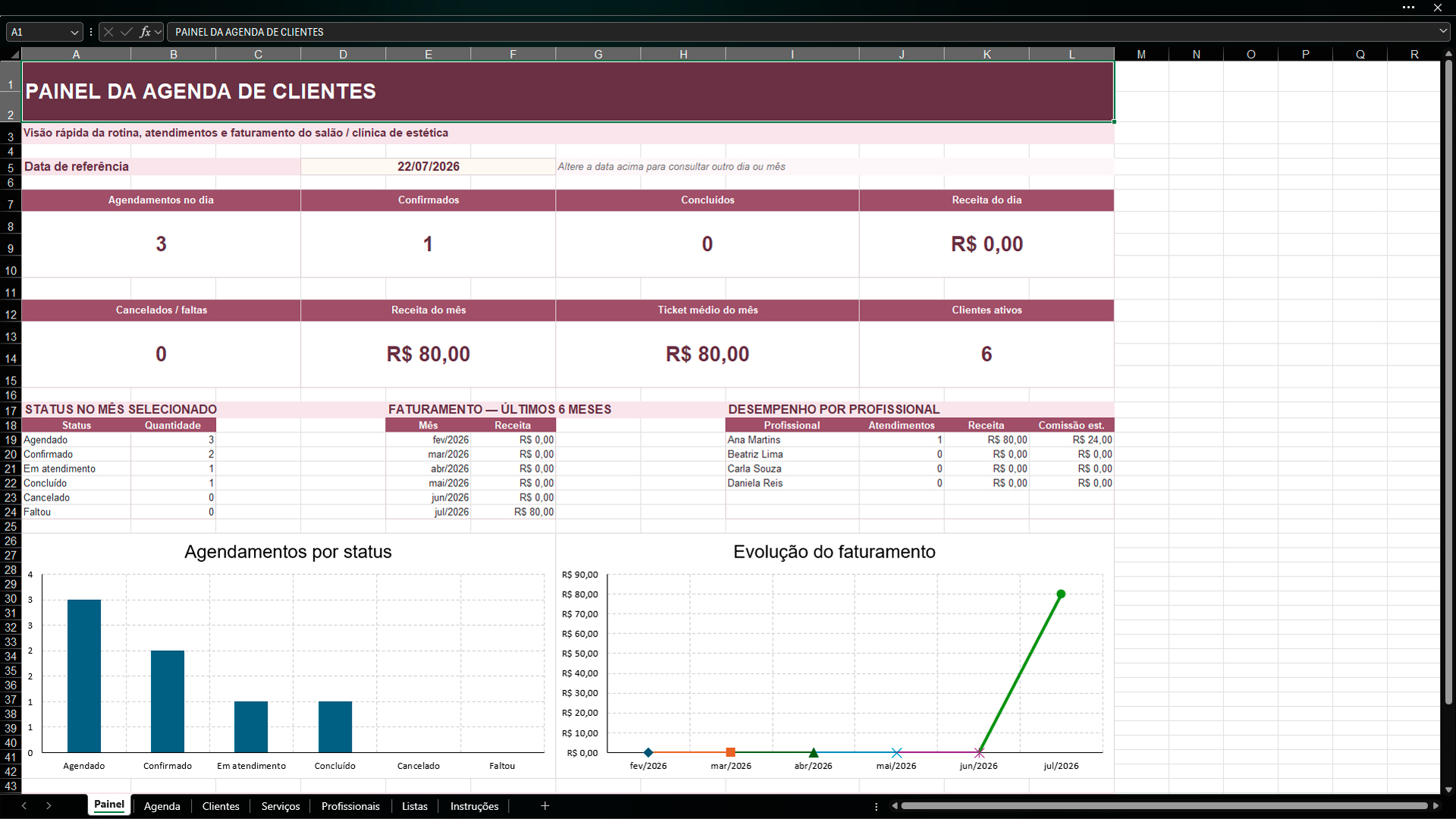
Task: Click the fev/2026 diamond marker on chart
Action: click(x=648, y=752)
